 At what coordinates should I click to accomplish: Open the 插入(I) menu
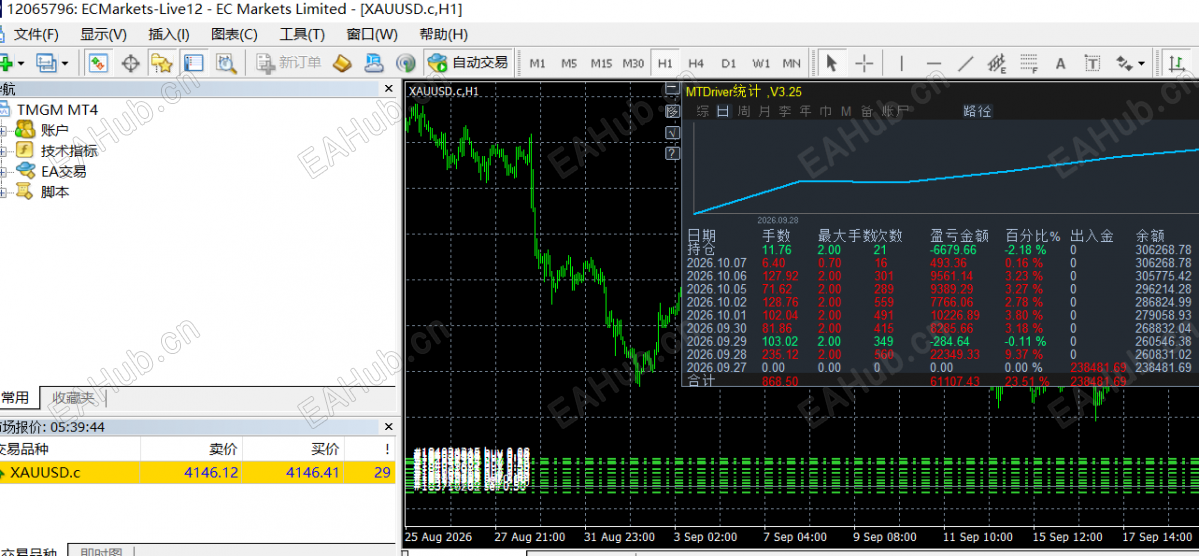click(169, 34)
